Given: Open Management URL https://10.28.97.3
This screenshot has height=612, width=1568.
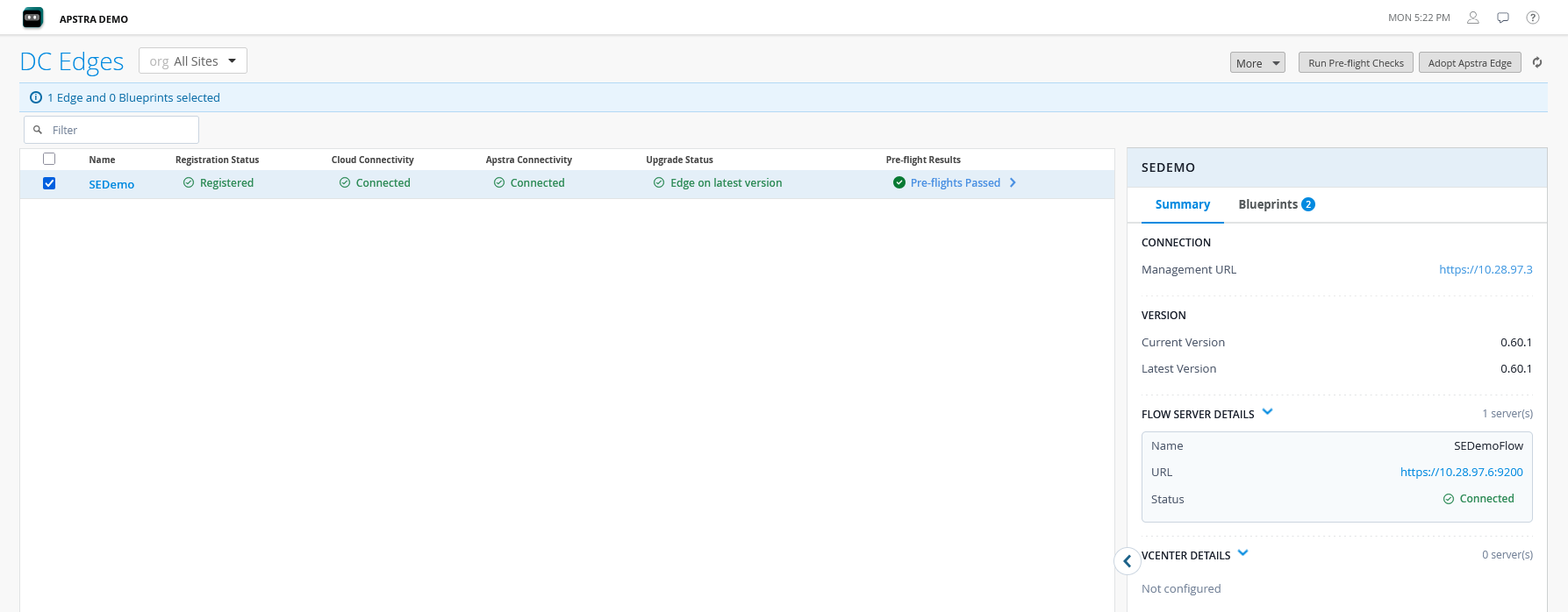Looking at the screenshot, I should coord(1486,269).
